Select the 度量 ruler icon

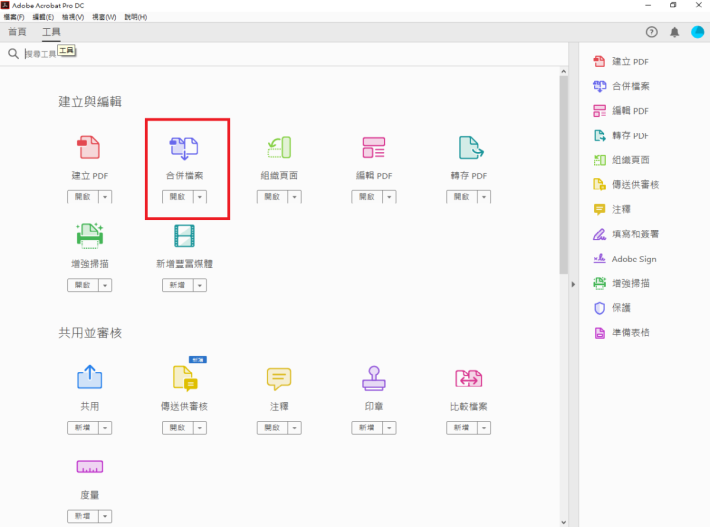tap(90, 466)
